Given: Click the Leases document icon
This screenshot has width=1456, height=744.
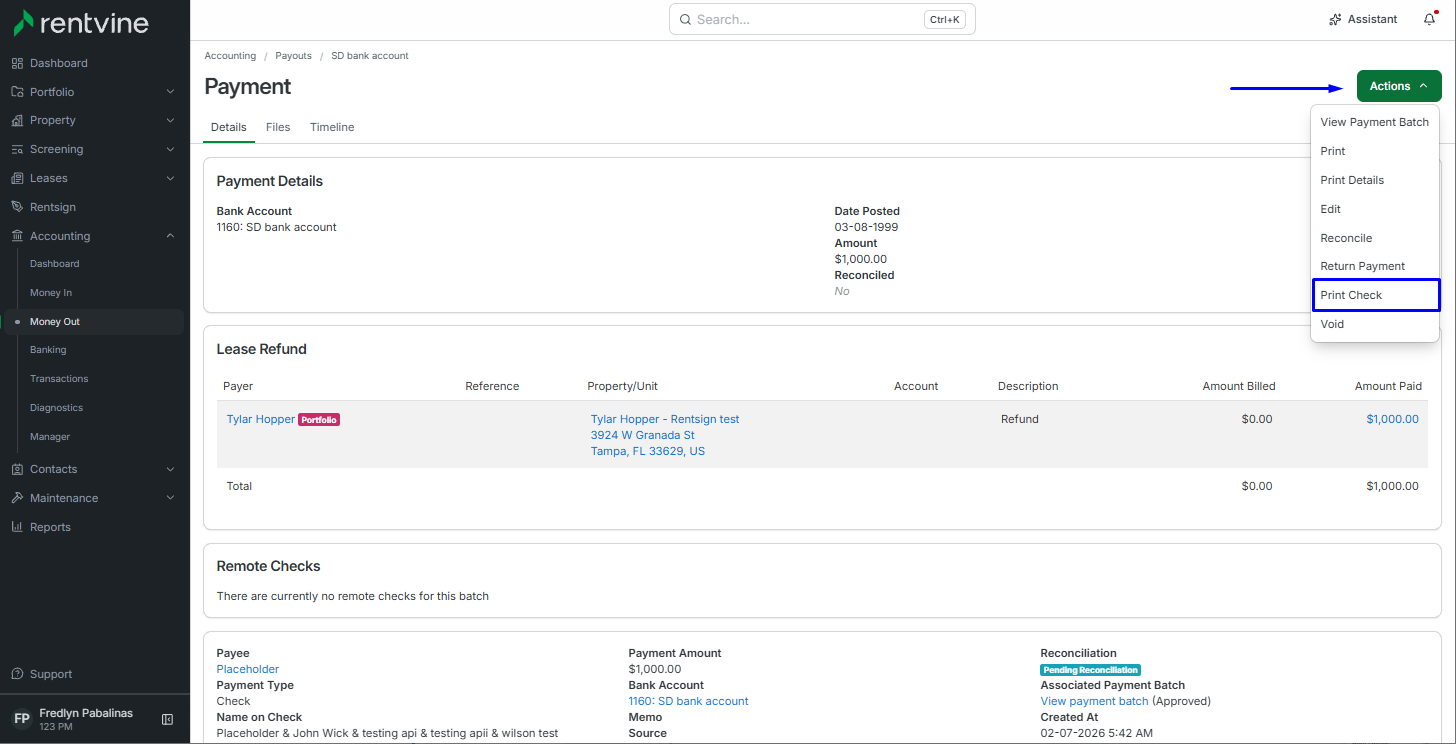Looking at the screenshot, I should [x=17, y=178].
